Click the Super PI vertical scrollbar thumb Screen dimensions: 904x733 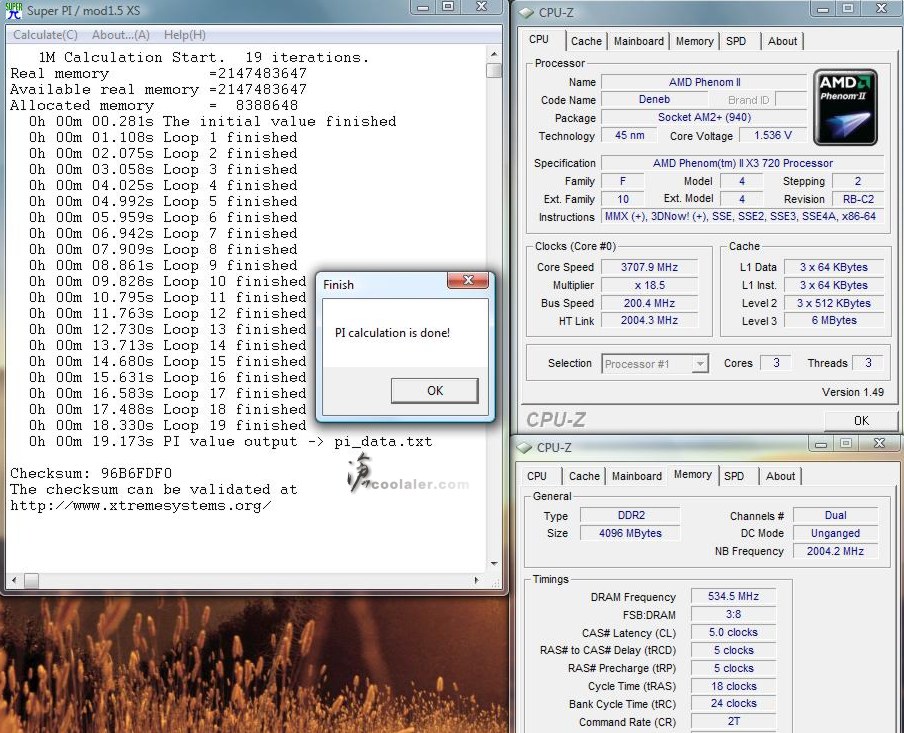click(494, 70)
